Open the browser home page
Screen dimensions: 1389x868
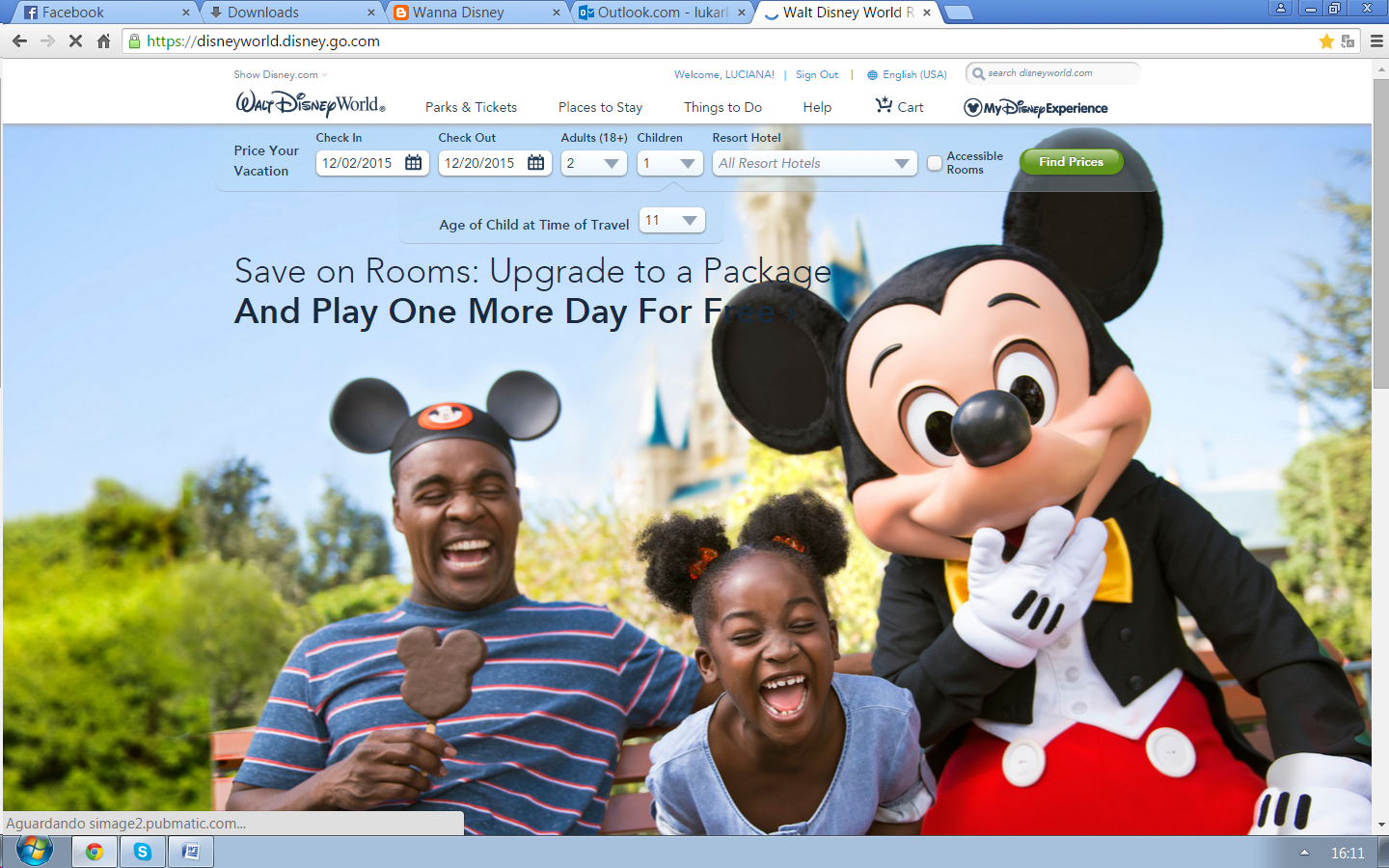pos(103,41)
